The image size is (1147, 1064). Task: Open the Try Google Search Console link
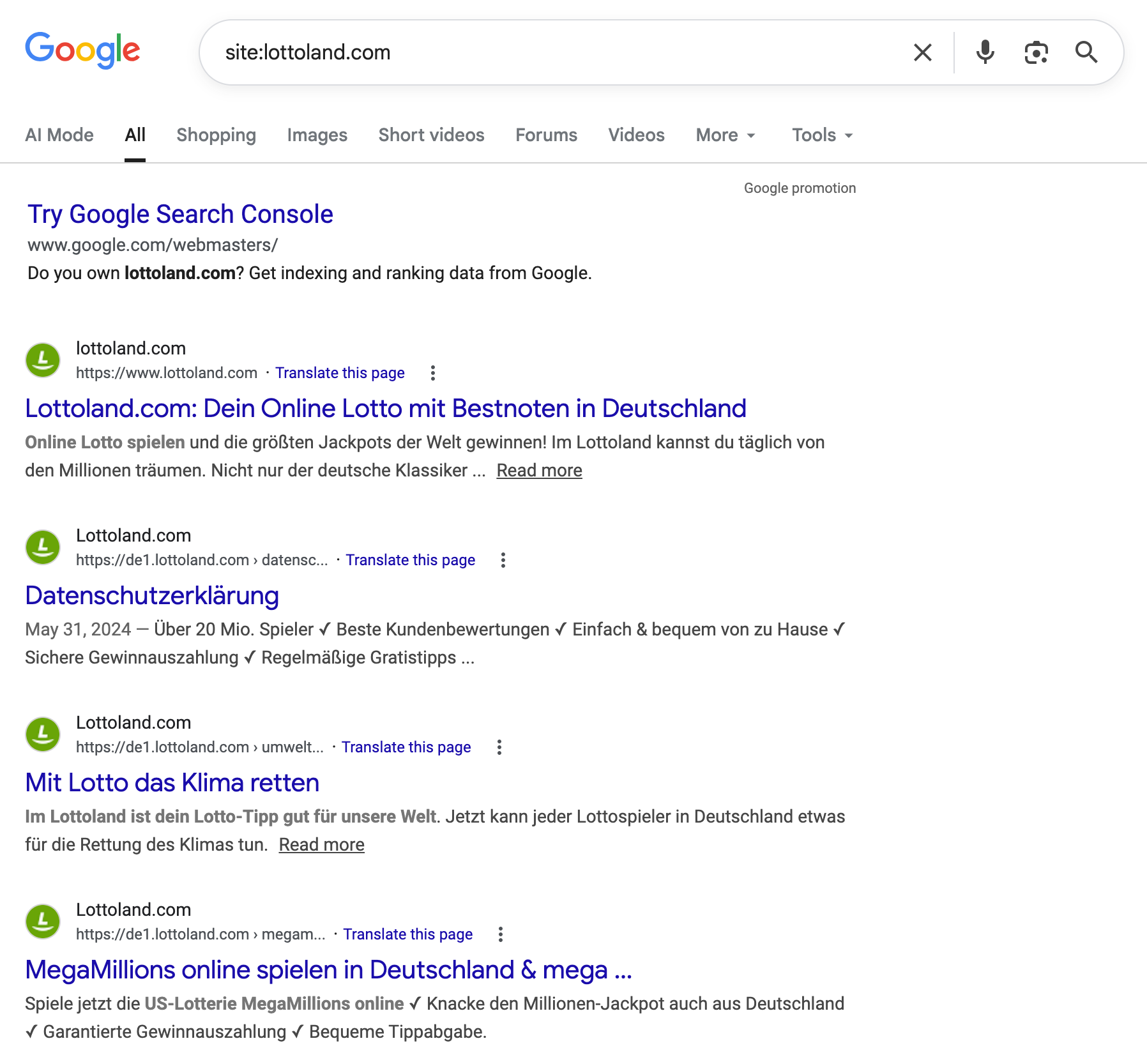click(179, 214)
